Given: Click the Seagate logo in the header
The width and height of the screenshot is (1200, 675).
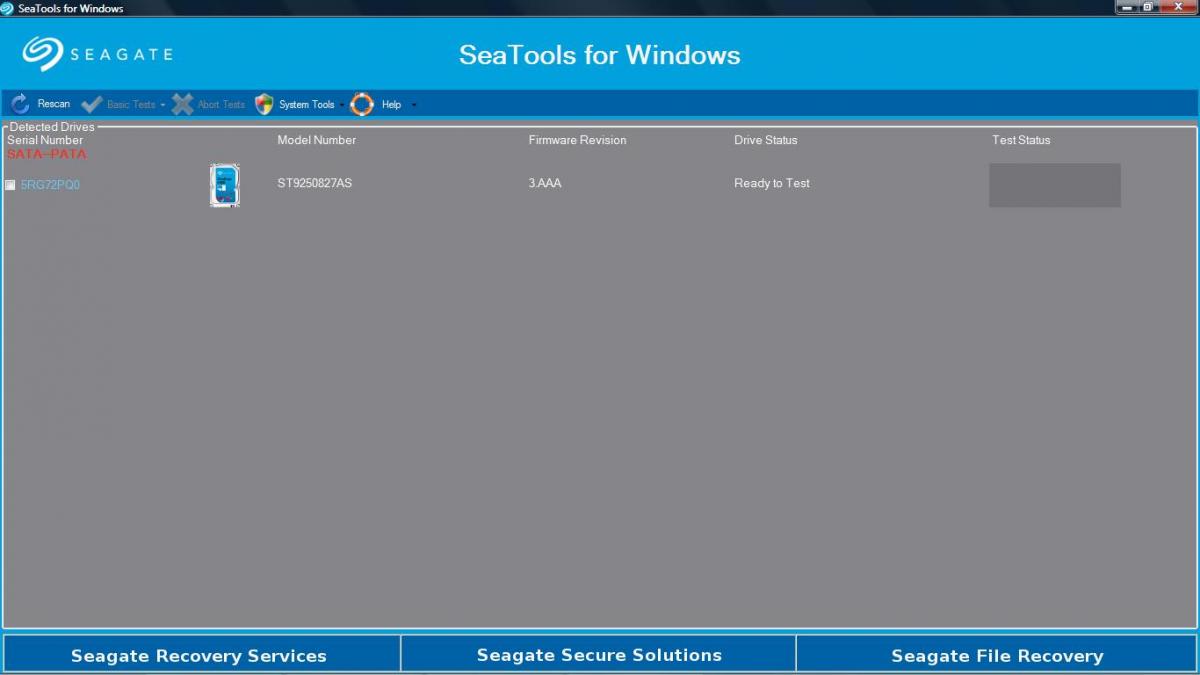Looking at the screenshot, I should (x=97, y=54).
